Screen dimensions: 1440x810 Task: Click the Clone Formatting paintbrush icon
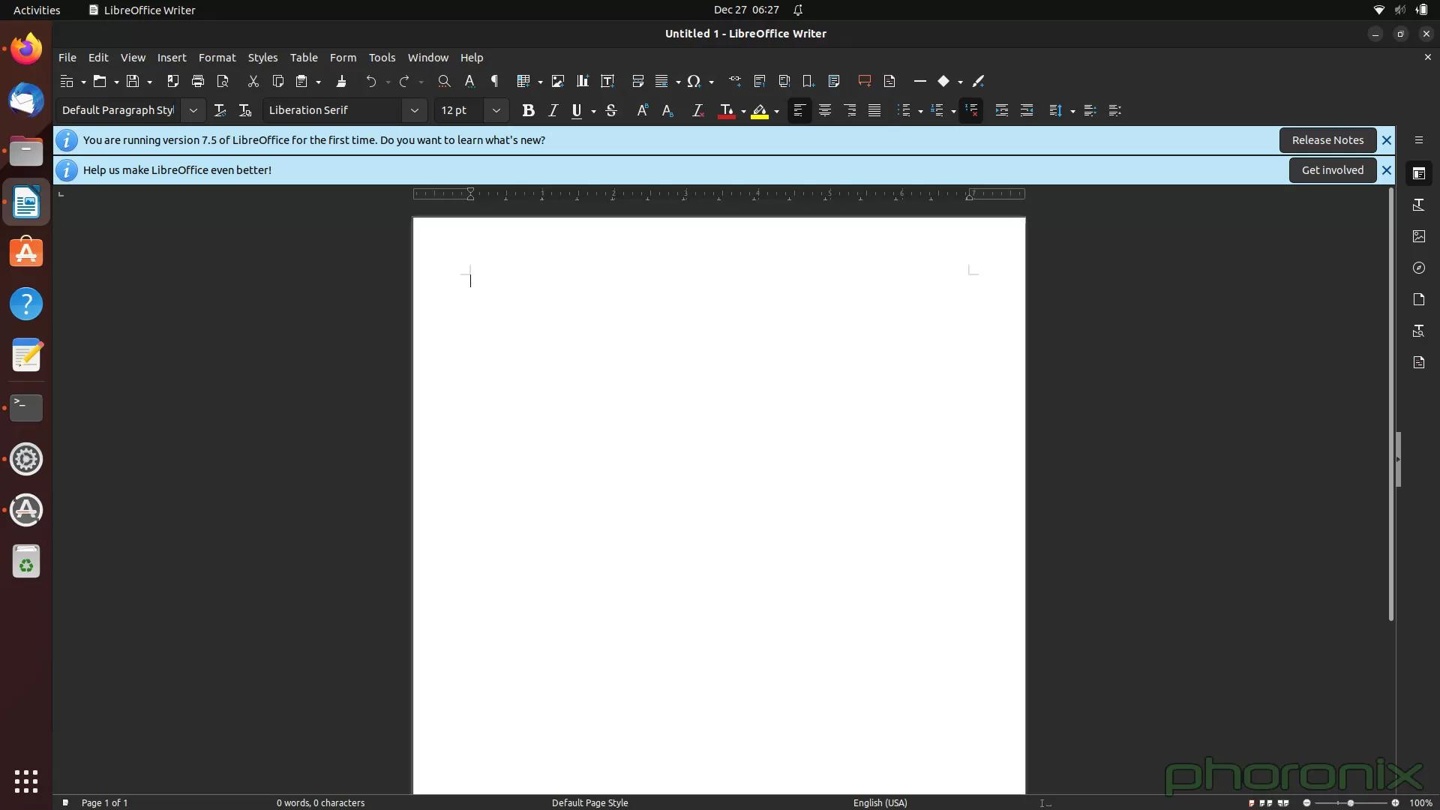(341, 81)
